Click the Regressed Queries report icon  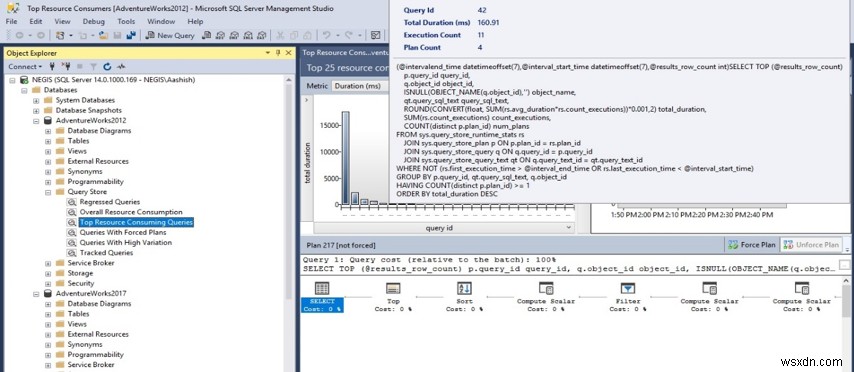tap(72, 202)
